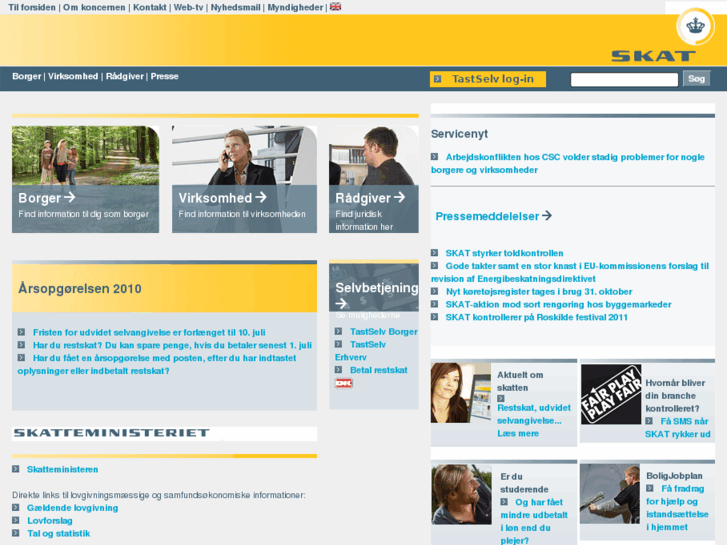Open SKAT-aktion mod sort rengøring link

tap(558, 305)
